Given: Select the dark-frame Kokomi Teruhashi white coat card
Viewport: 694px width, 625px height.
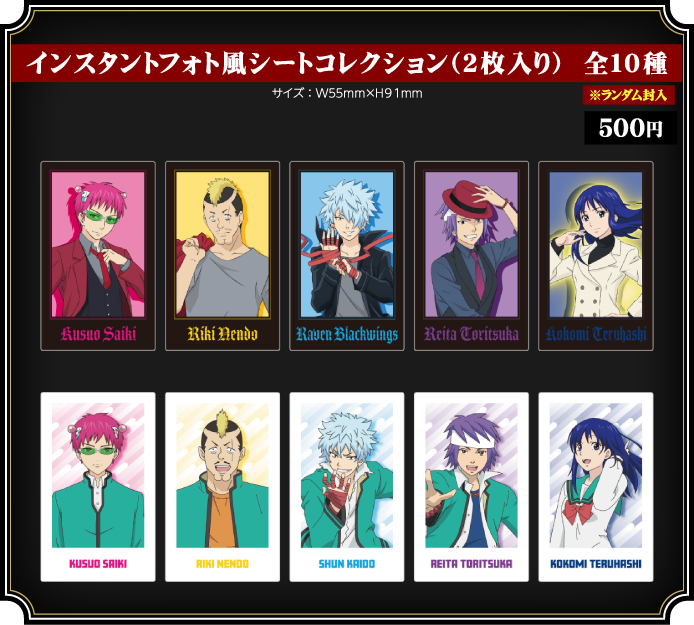Looking at the screenshot, I should pyautogui.click(x=596, y=256).
